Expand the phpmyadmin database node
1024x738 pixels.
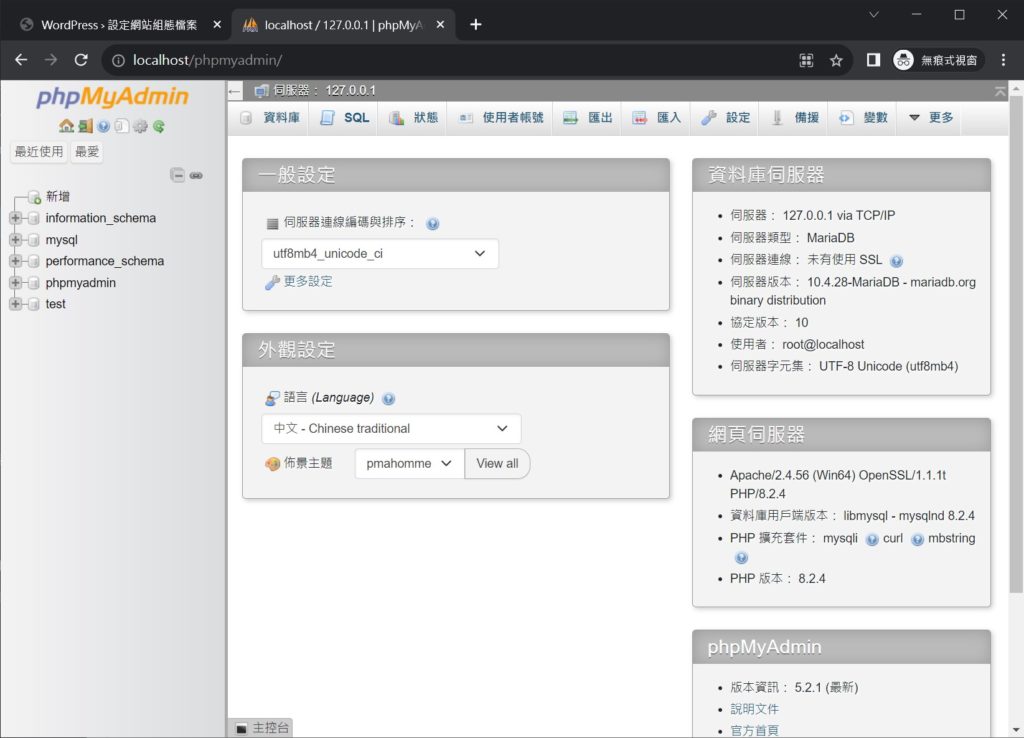point(15,283)
